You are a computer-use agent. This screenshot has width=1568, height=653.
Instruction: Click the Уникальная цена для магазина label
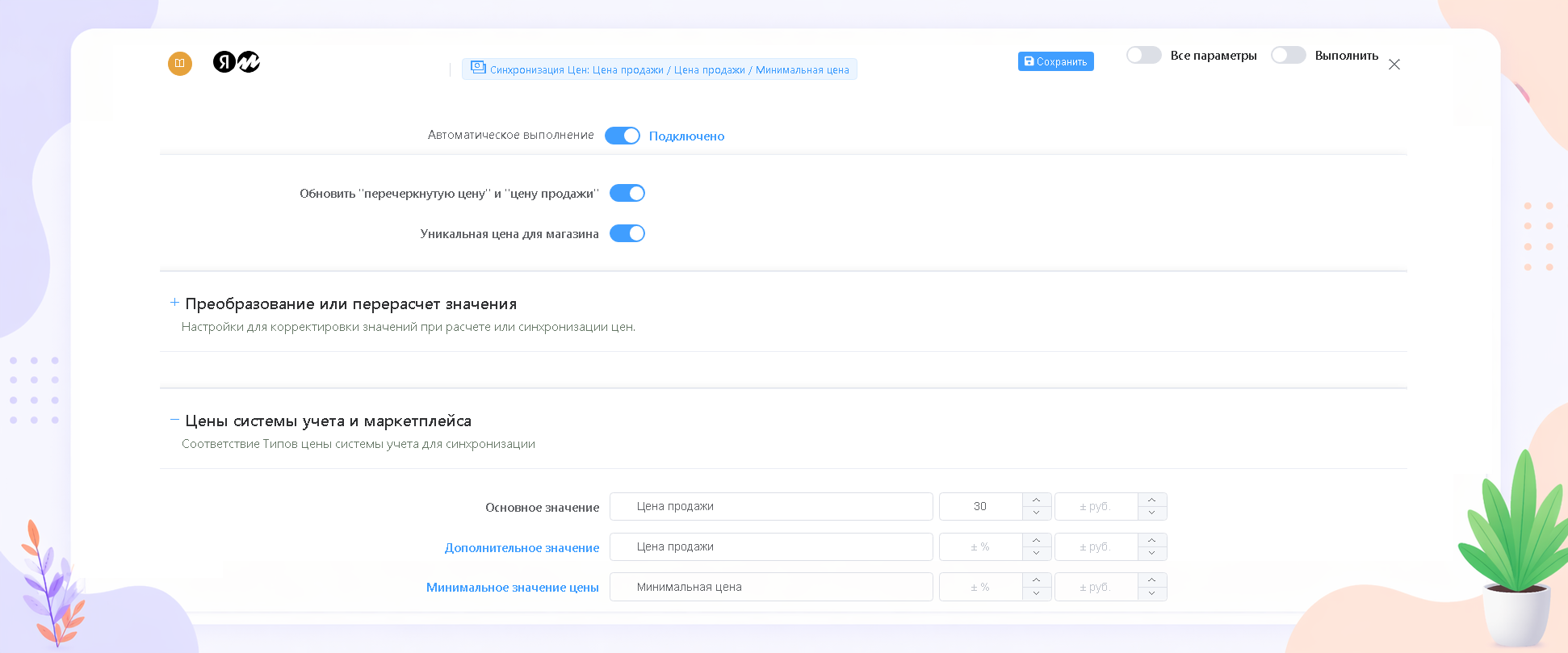pos(509,234)
